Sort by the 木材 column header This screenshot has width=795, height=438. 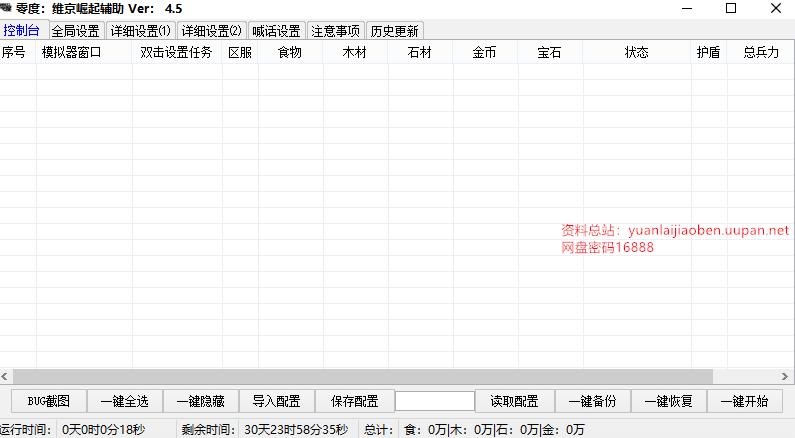click(x=355, y=52)
